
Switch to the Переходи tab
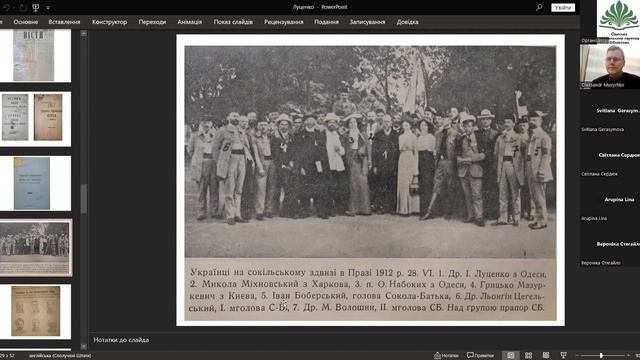point(152,22)
